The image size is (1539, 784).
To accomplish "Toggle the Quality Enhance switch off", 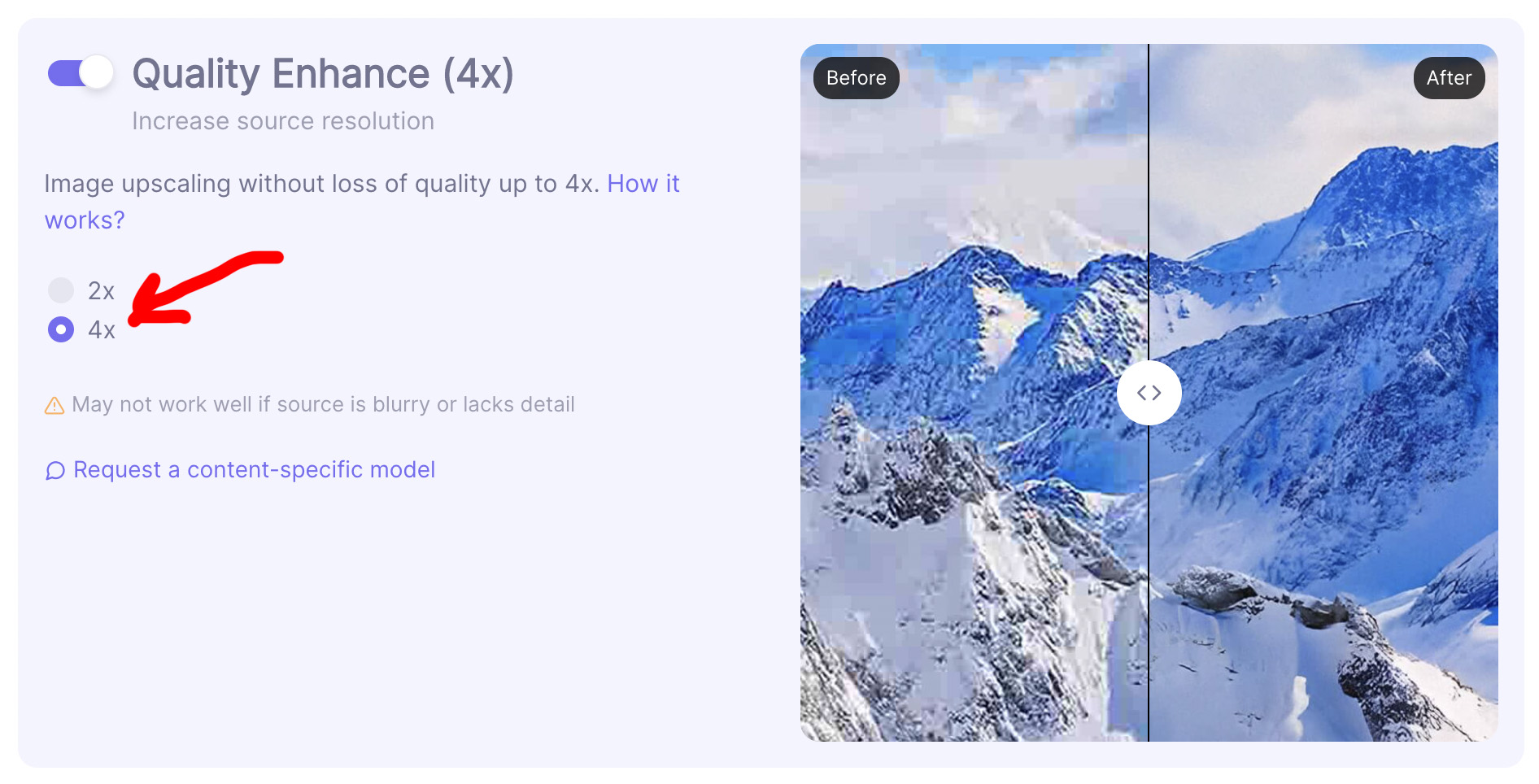I will pyautogui.click(x=80, y=73).
